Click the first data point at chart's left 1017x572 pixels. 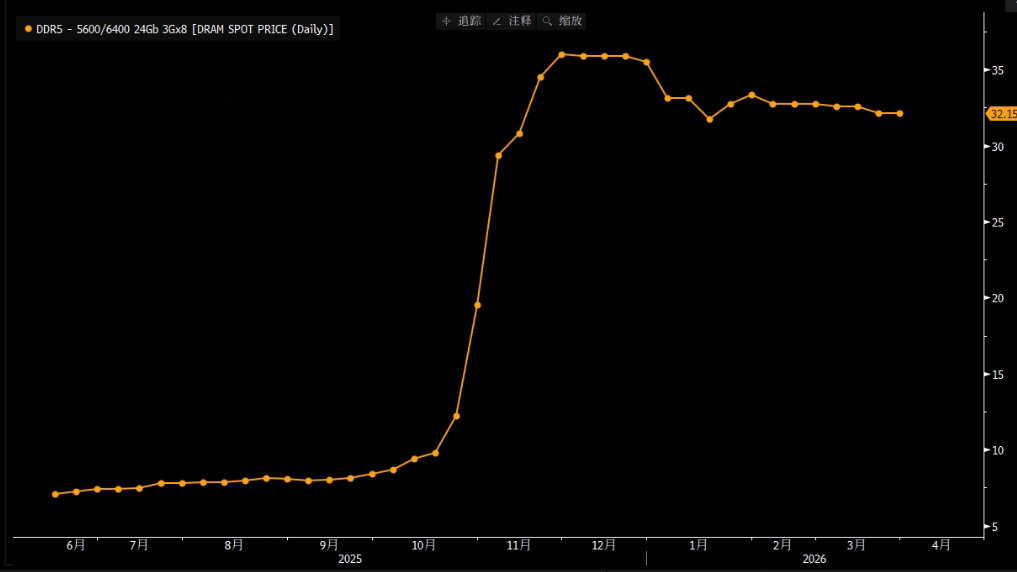coord(55,494)
